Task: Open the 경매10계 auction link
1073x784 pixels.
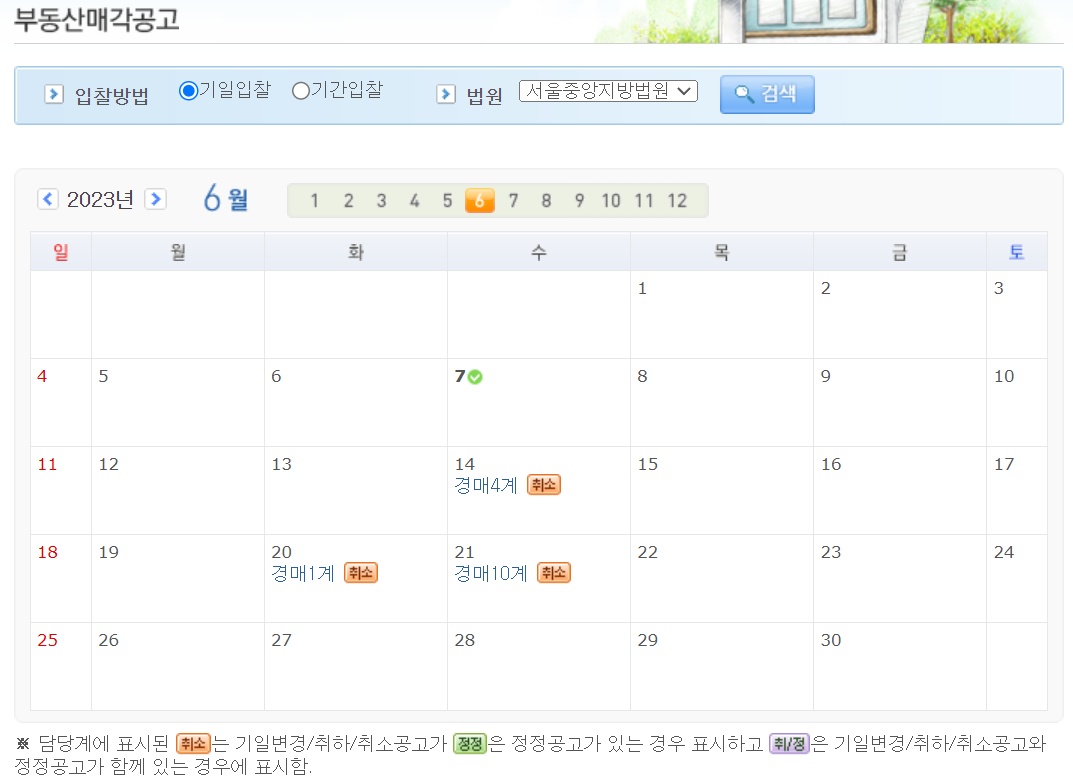Action: (x=489, y=573)
